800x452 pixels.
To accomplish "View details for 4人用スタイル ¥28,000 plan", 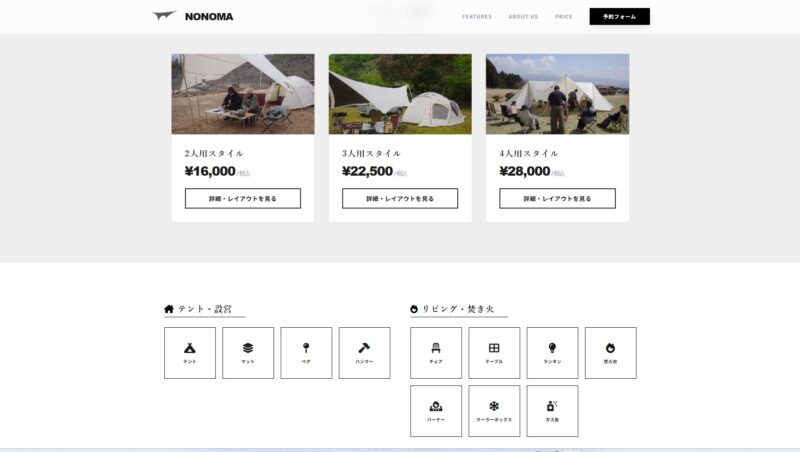I will tap(557, 198).
